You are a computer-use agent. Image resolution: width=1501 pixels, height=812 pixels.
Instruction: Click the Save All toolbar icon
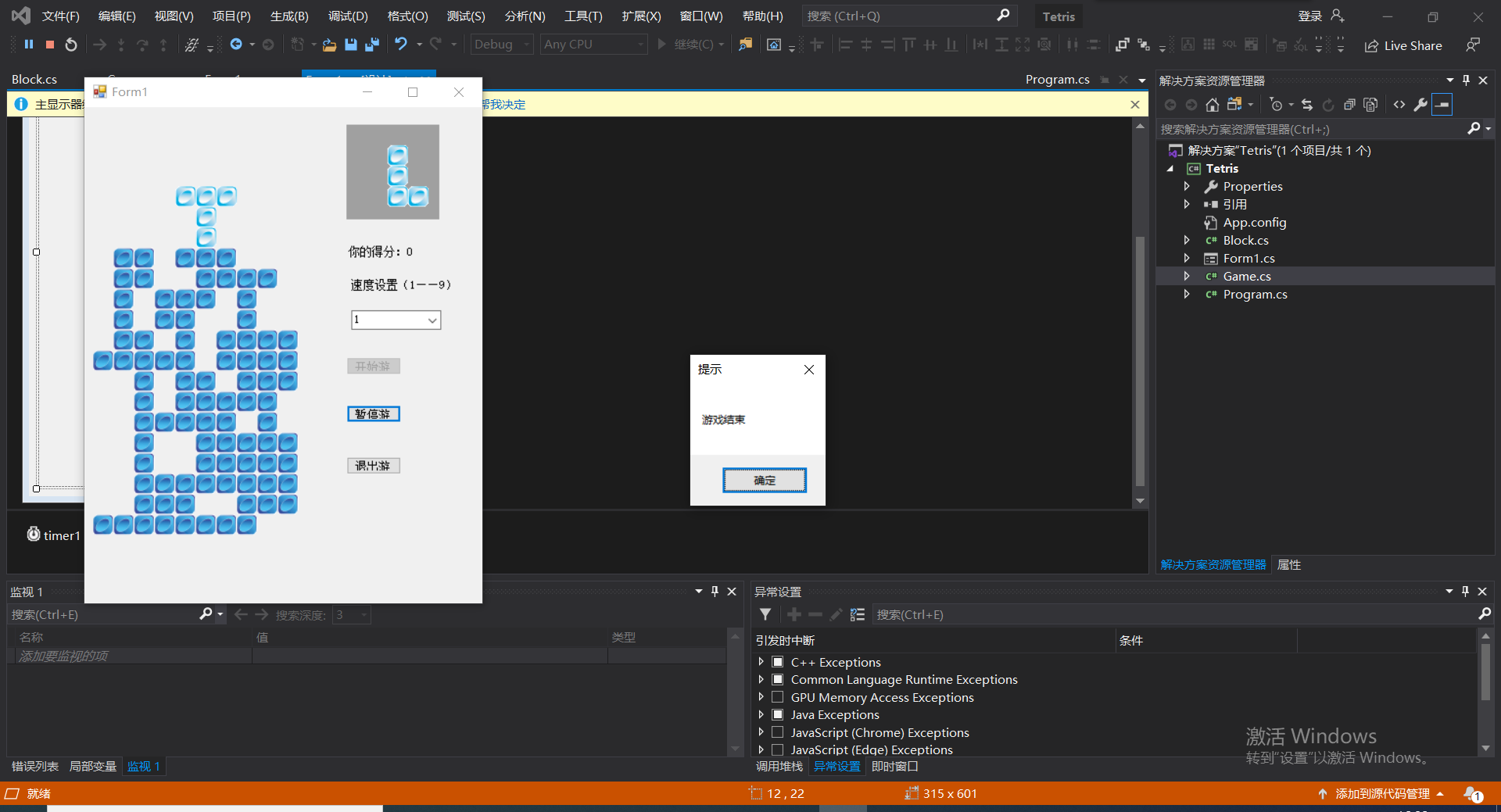click(372, 45)
